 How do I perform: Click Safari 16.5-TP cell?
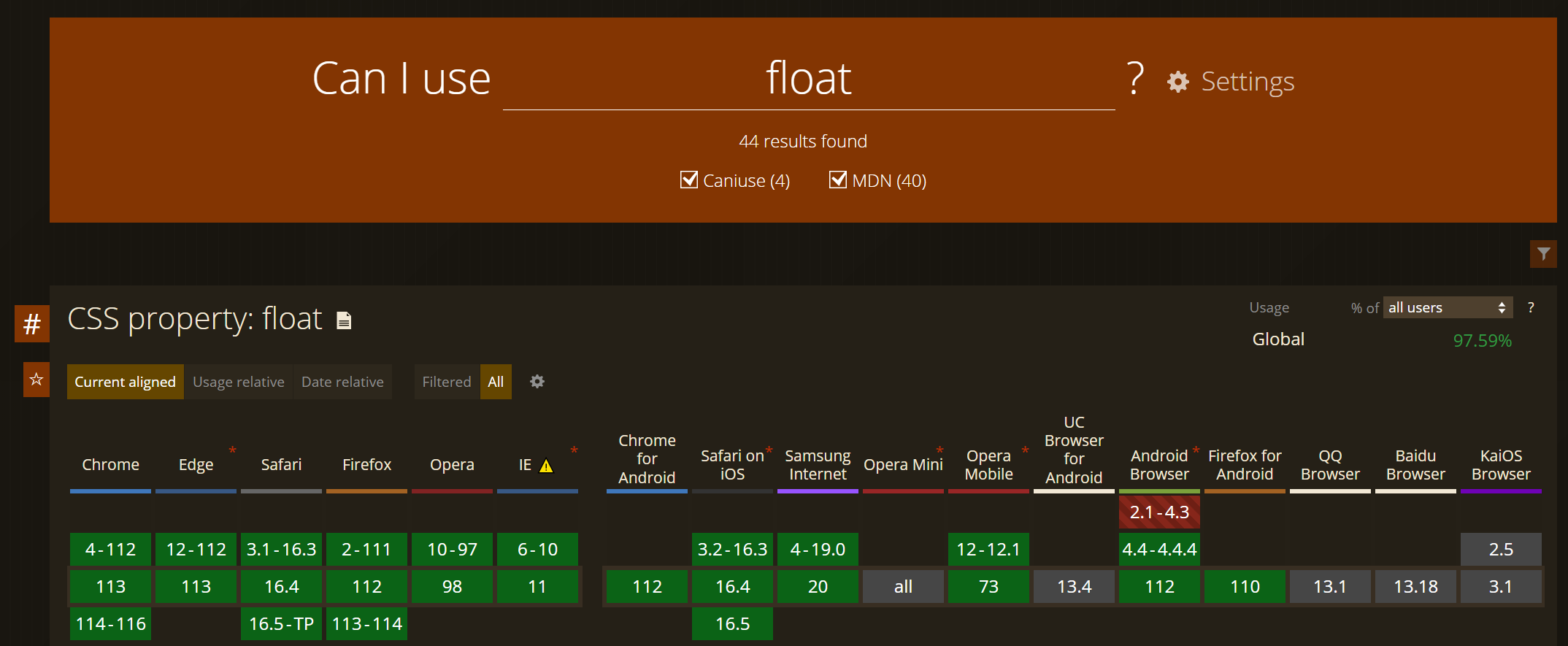[282, 624]
